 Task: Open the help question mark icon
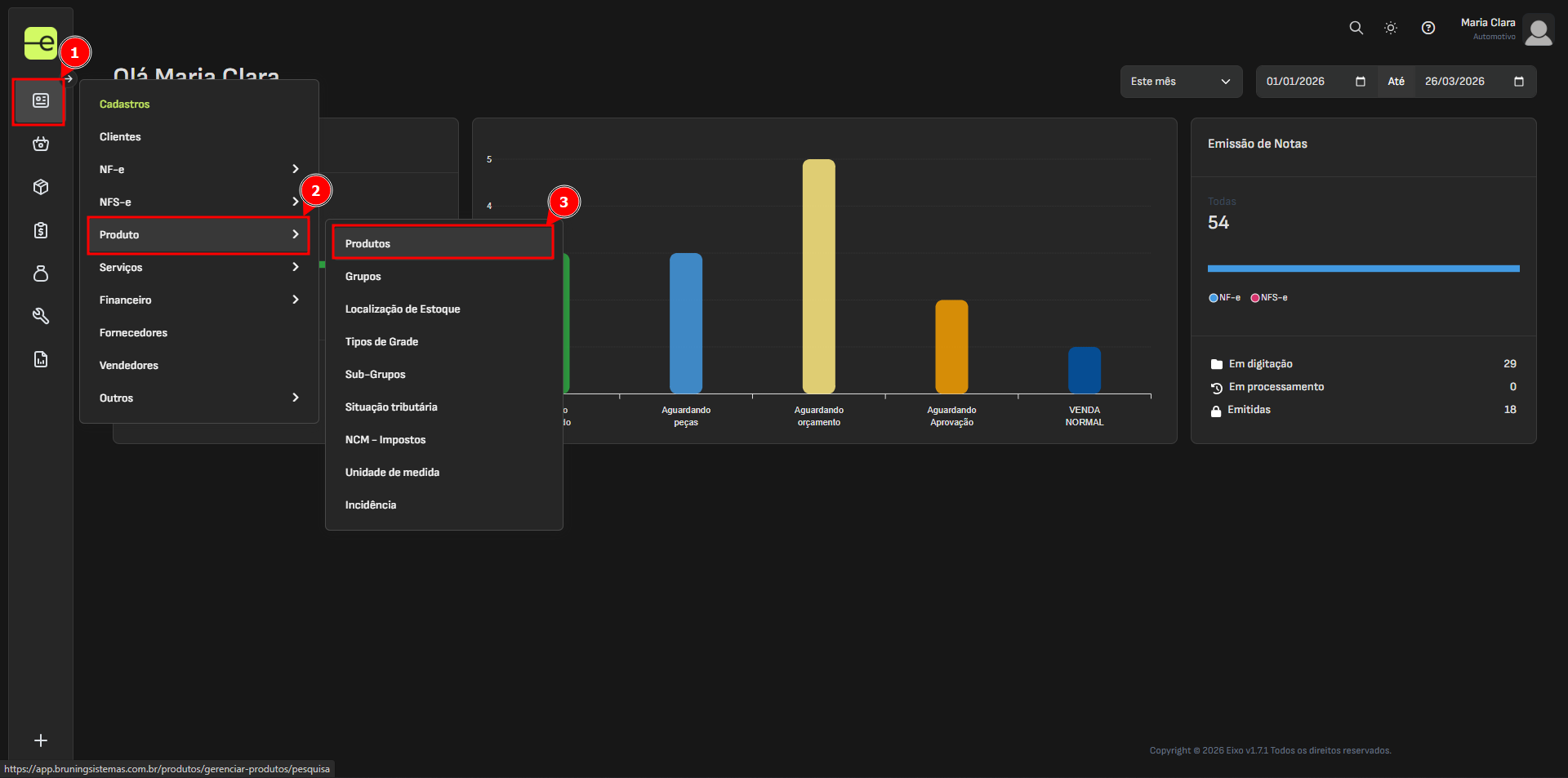(1428, 28)
